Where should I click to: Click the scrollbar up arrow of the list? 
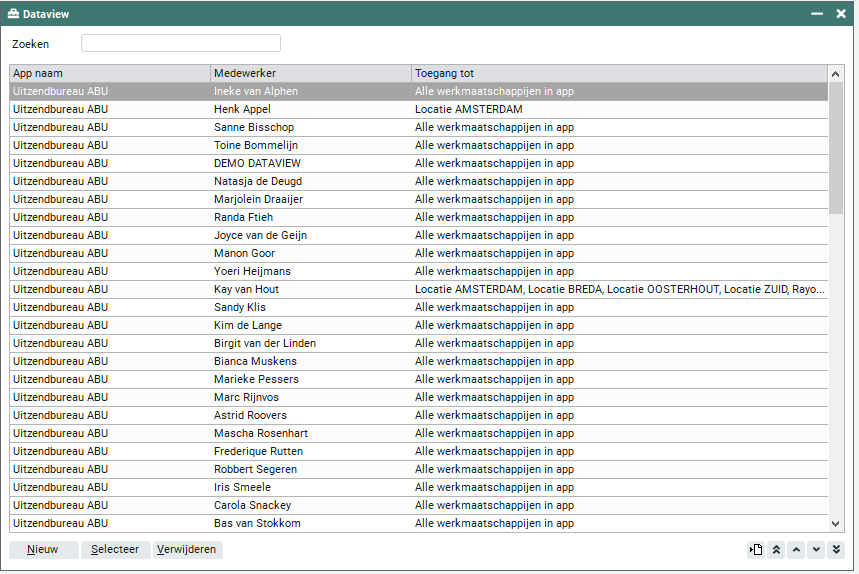point(836,74)
